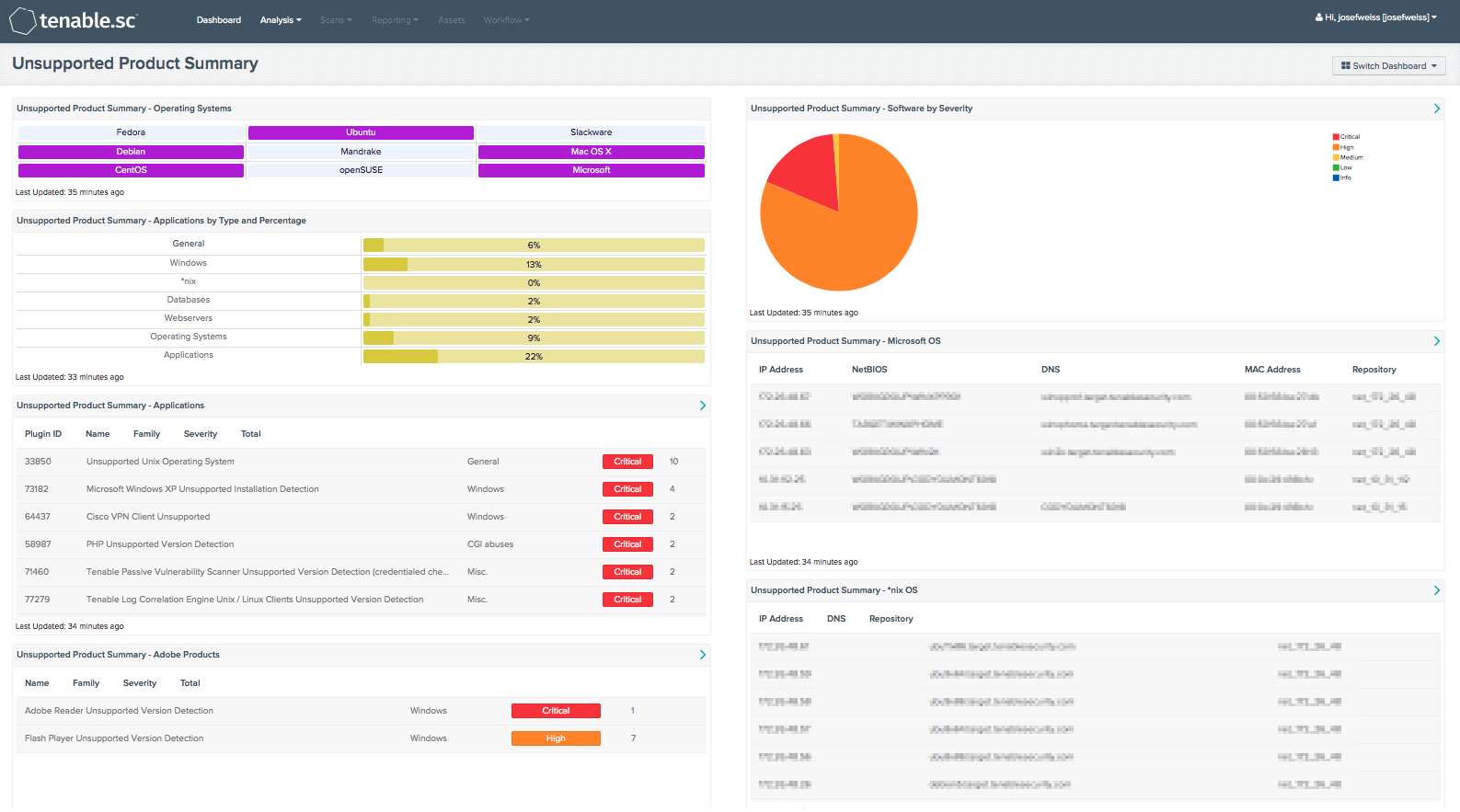The image size is (1460, 812).
Task: Click the Total header in Adobe Products table
Action: coord(190,683)
